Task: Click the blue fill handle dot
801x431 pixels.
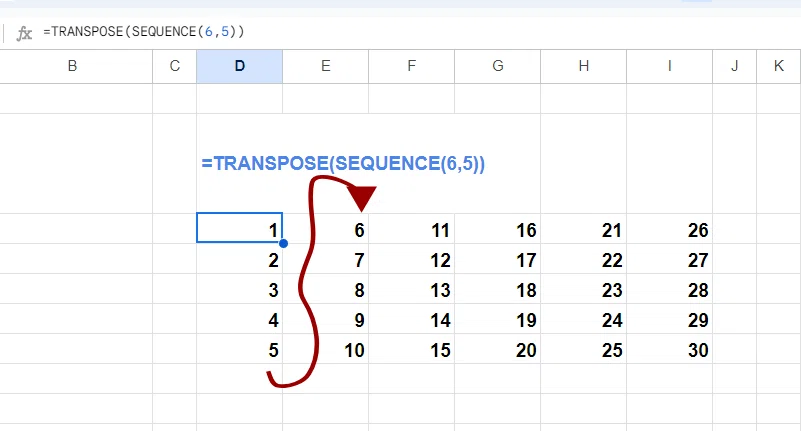Action: [283, 244]
